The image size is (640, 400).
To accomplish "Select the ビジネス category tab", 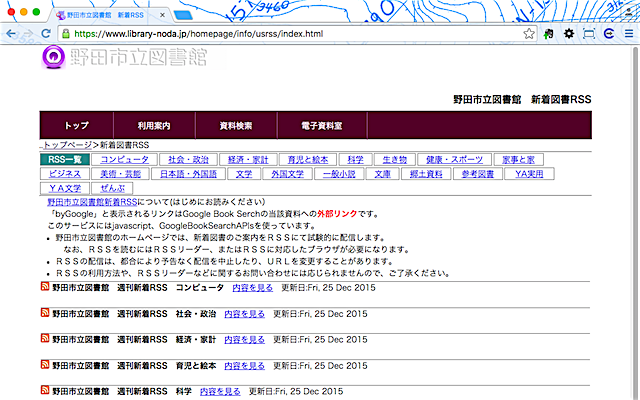I will click(64, 174).
